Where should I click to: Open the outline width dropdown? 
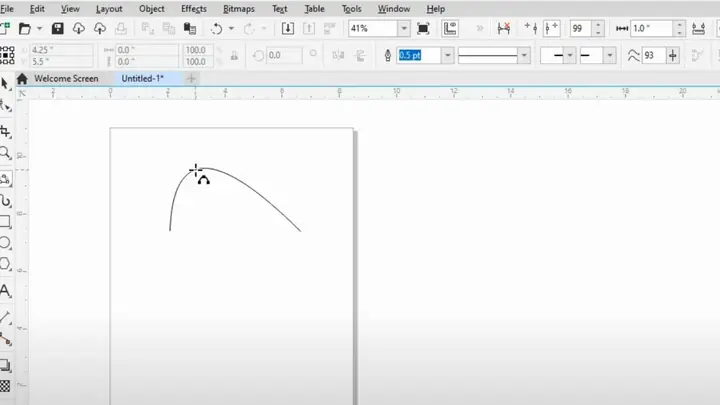point(447,56)
